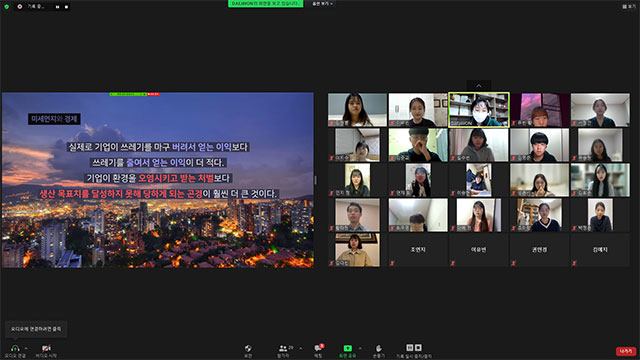Select the highlighted DAEWON participant video

point(479,110)
